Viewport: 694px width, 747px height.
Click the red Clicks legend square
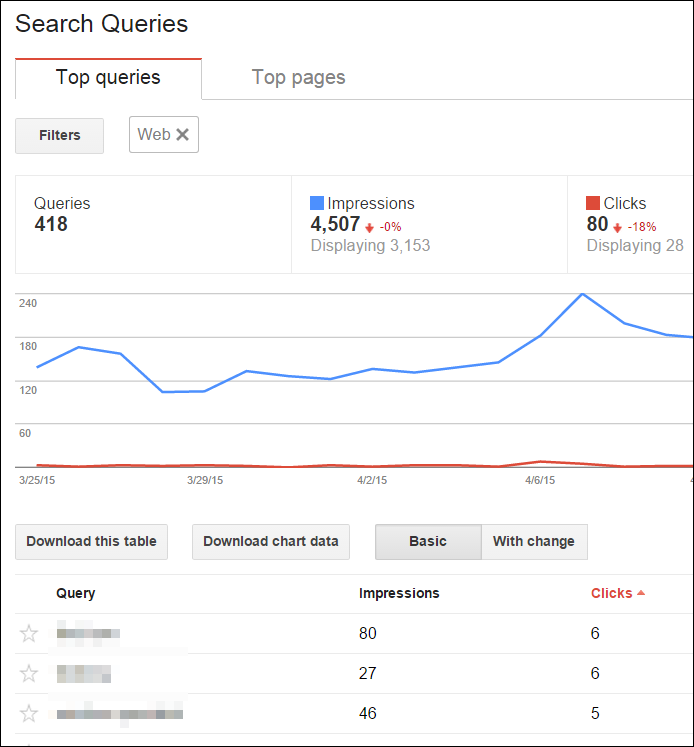click(593, 203)
